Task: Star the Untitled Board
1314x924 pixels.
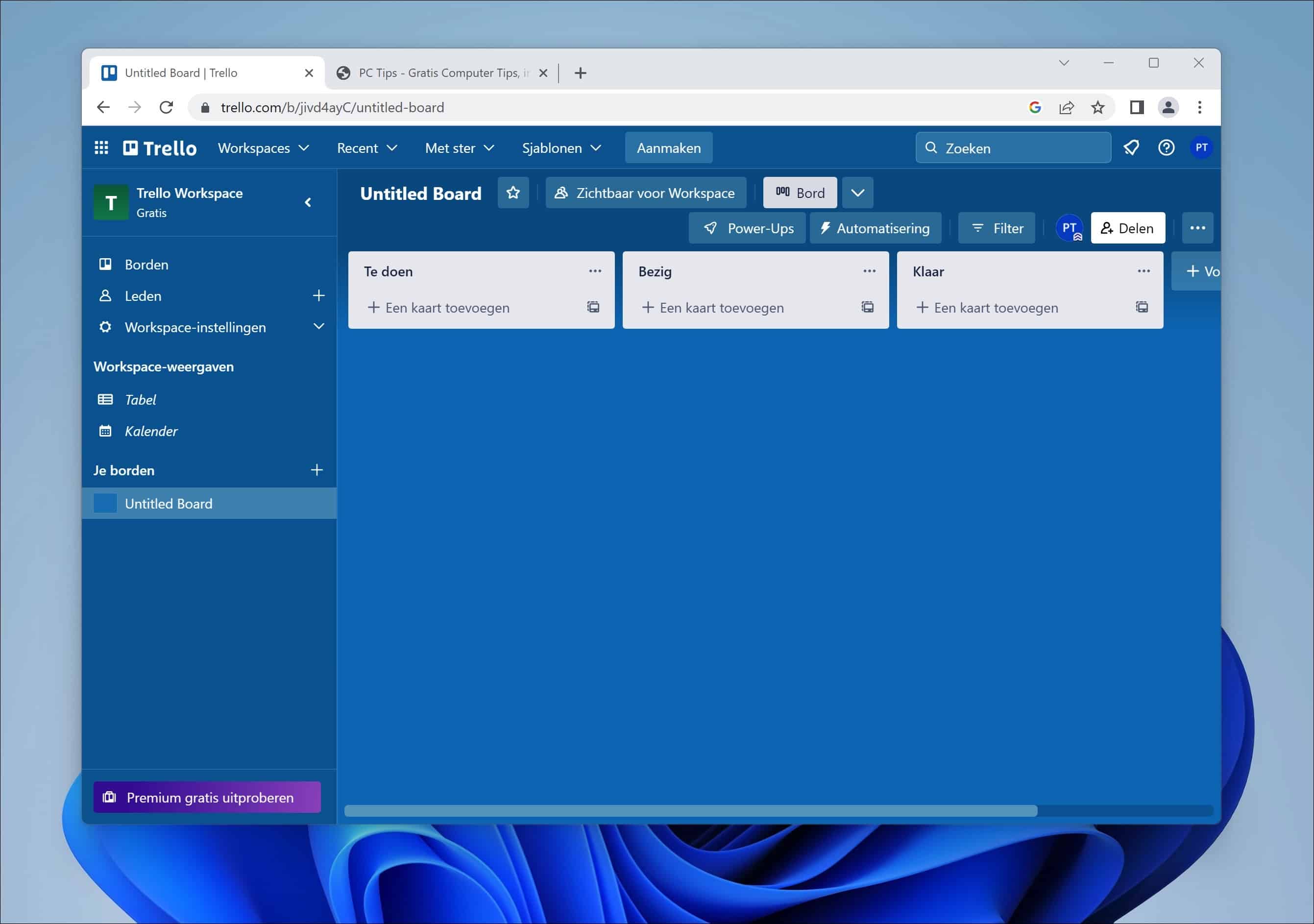Action: (x=513, y=193)
